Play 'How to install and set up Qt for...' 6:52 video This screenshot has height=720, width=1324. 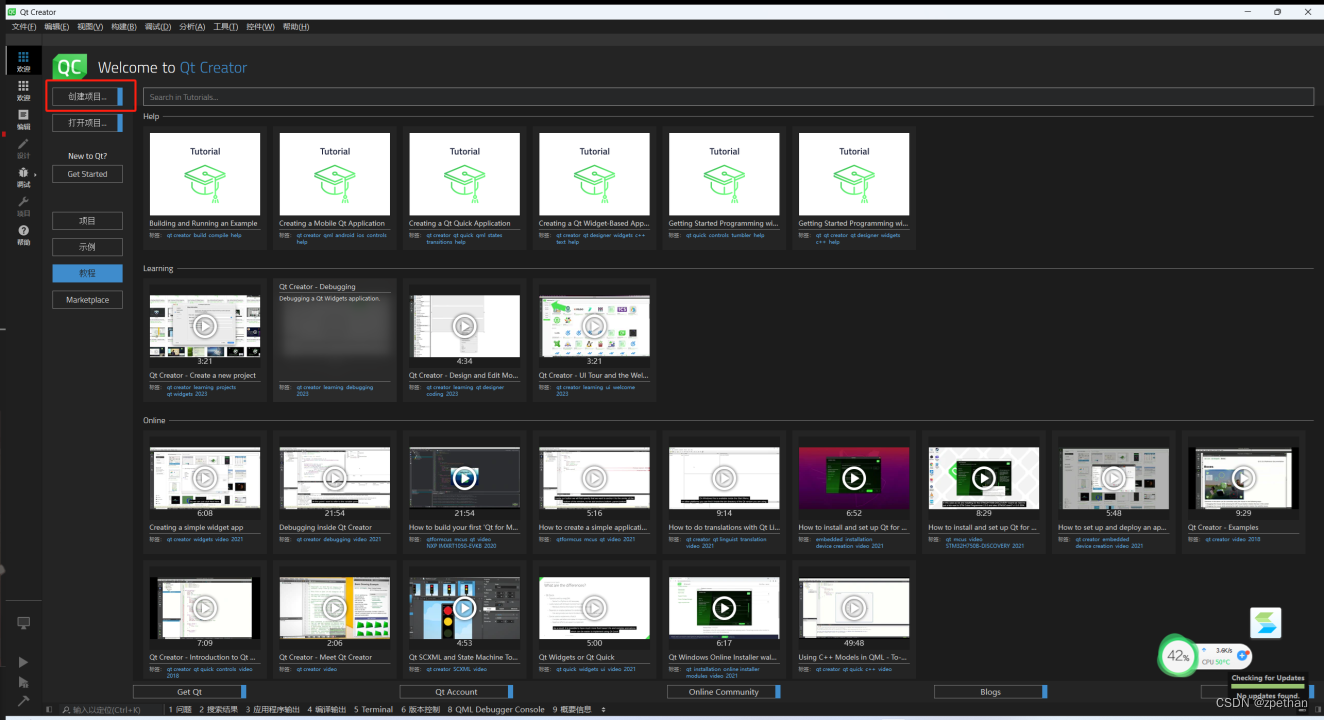(854, 478)
